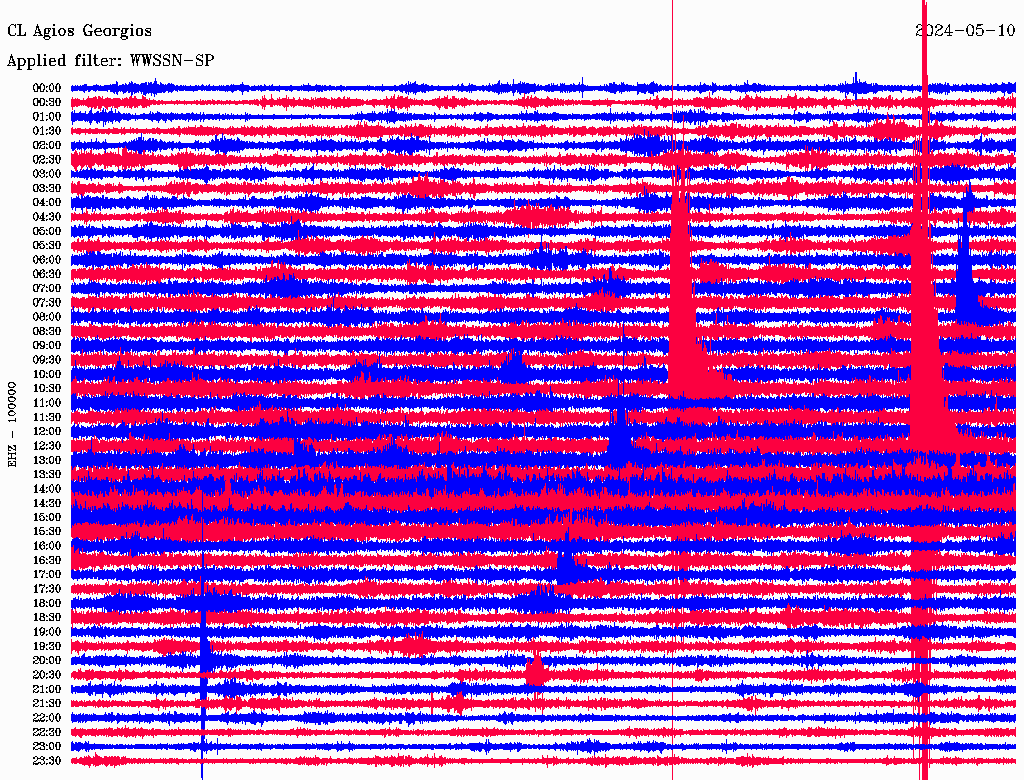Select the 06:30 time label
This screenshot has height=780, width=1024.
click(x=47, y=274)
